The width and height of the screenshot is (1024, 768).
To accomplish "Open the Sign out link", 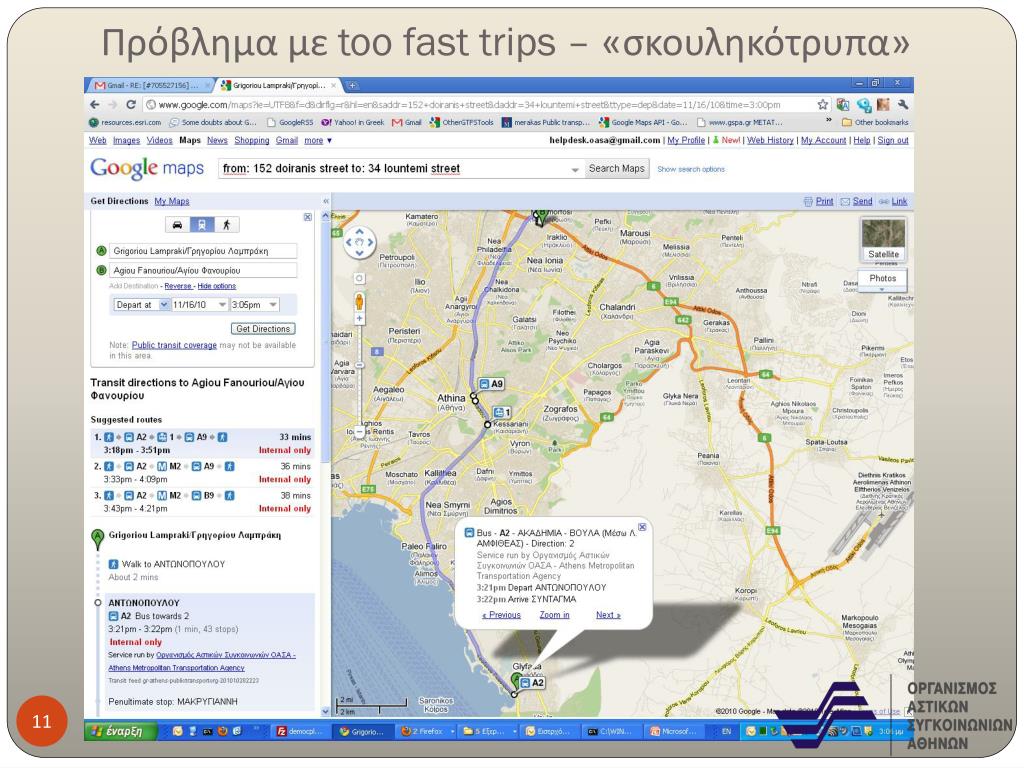I will [893, 140].
